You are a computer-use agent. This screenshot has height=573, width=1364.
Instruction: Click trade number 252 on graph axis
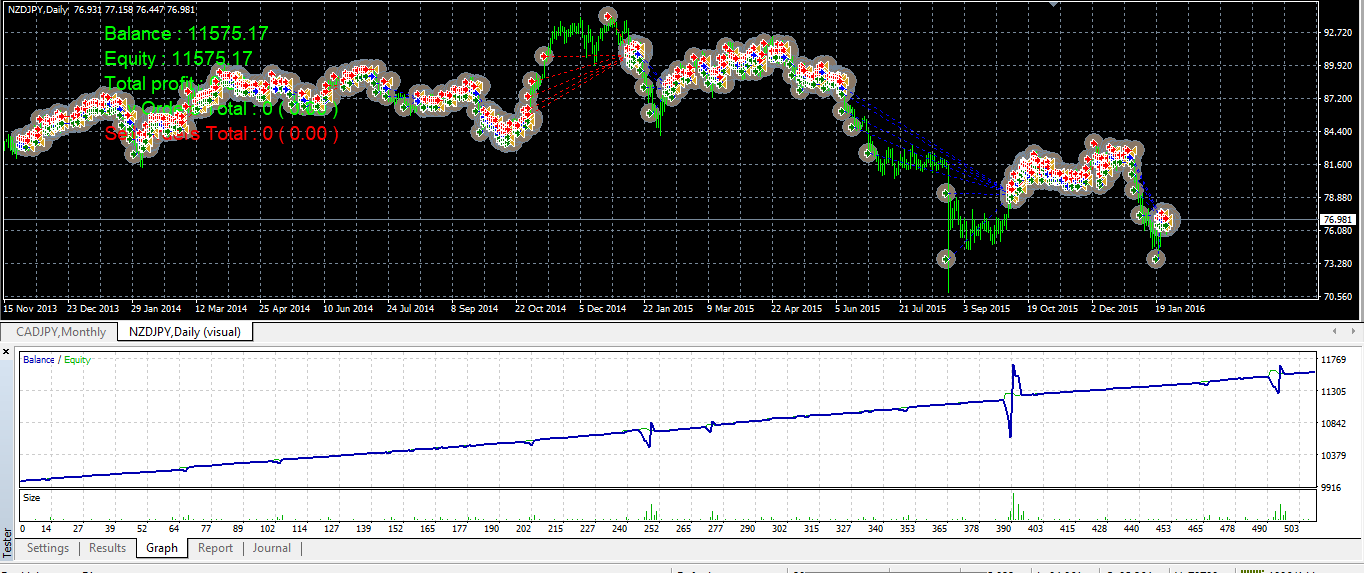(652, 529)
